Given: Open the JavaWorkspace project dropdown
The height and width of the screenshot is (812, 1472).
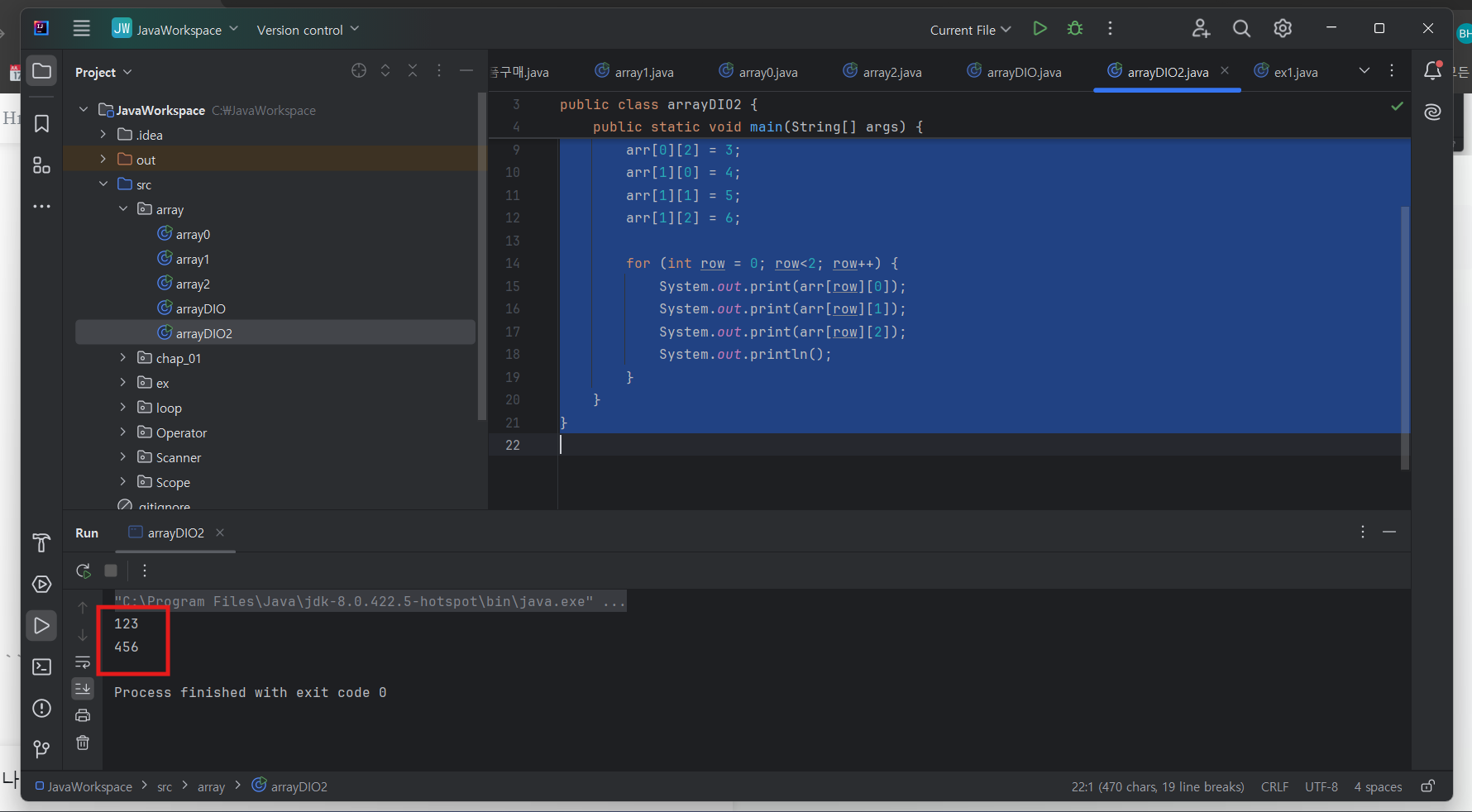Looking at the screenshot, I should tap(175, 30).
